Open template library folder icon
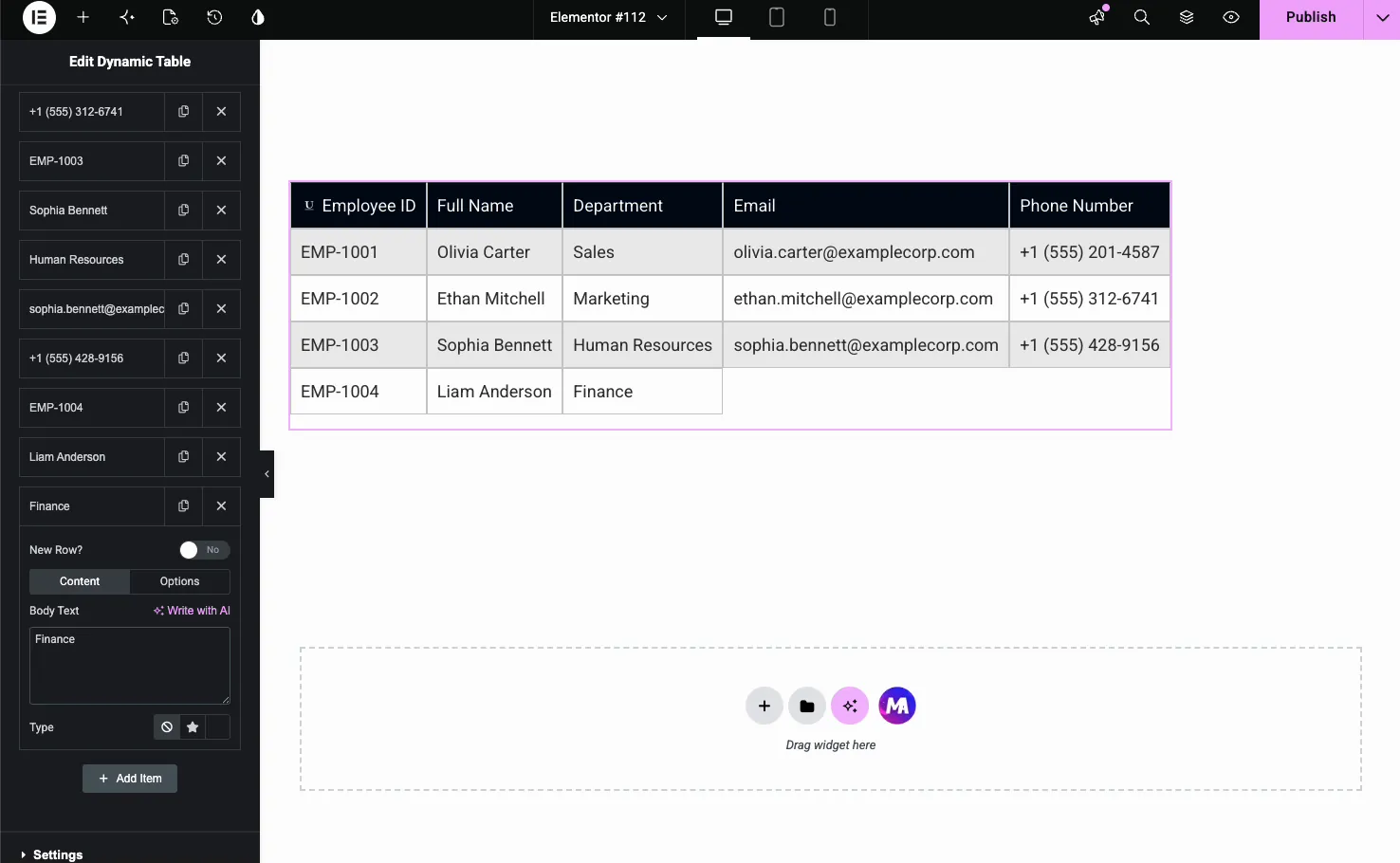 coord(807,706)
